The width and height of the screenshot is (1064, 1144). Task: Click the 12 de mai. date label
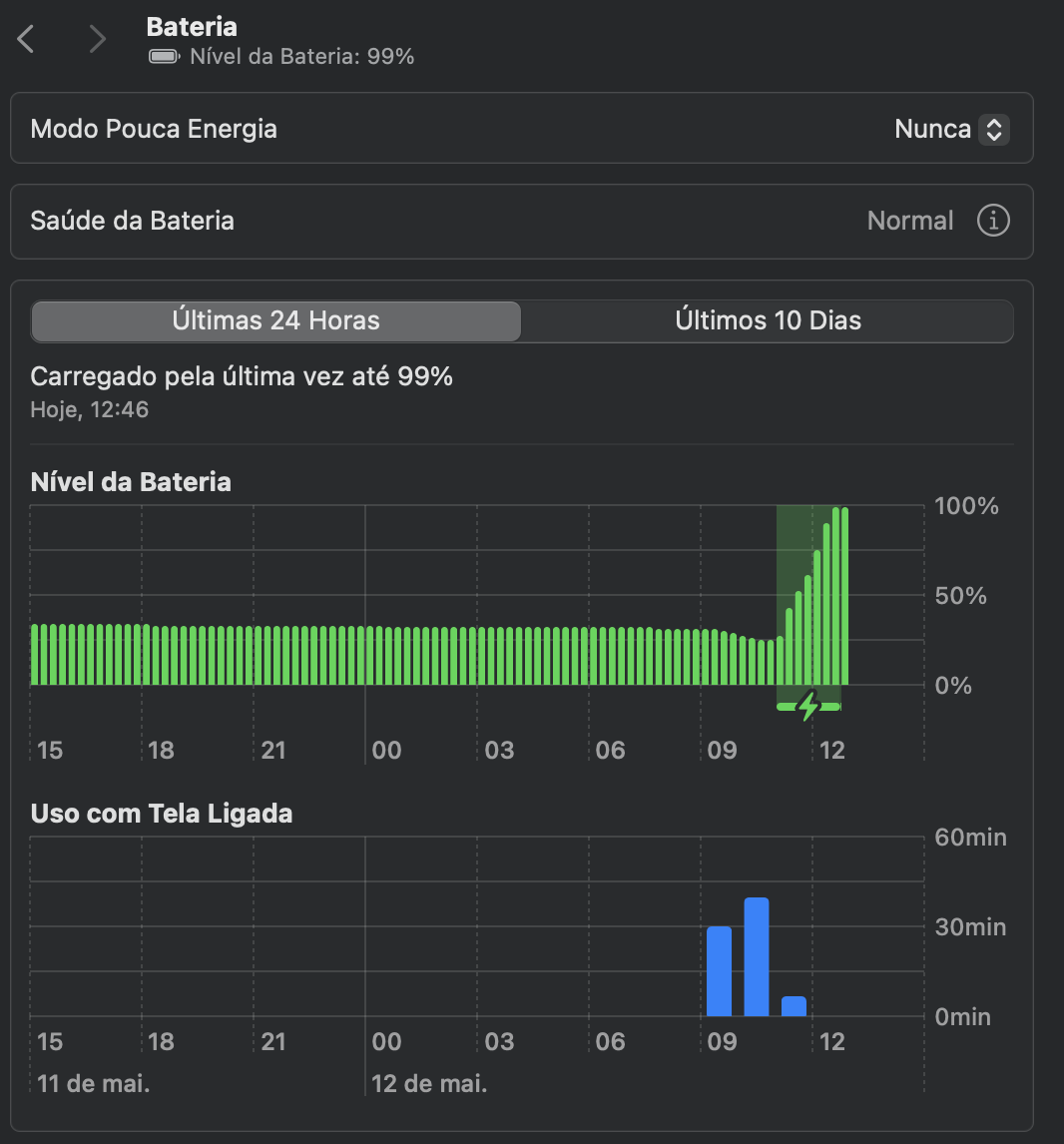tap(429, 1083)
